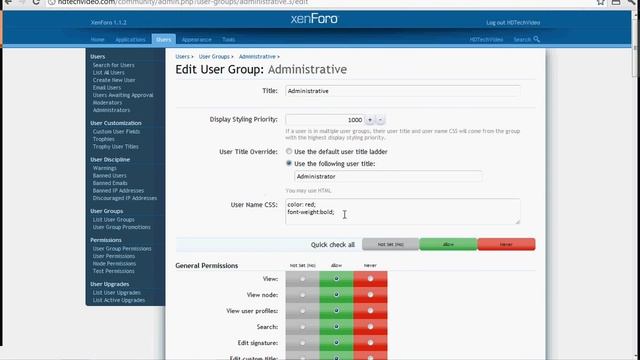Viewport: 640px width, 360px height.
Task: Set View node to Not Set (No)
Action: click(x=302, y=295)
